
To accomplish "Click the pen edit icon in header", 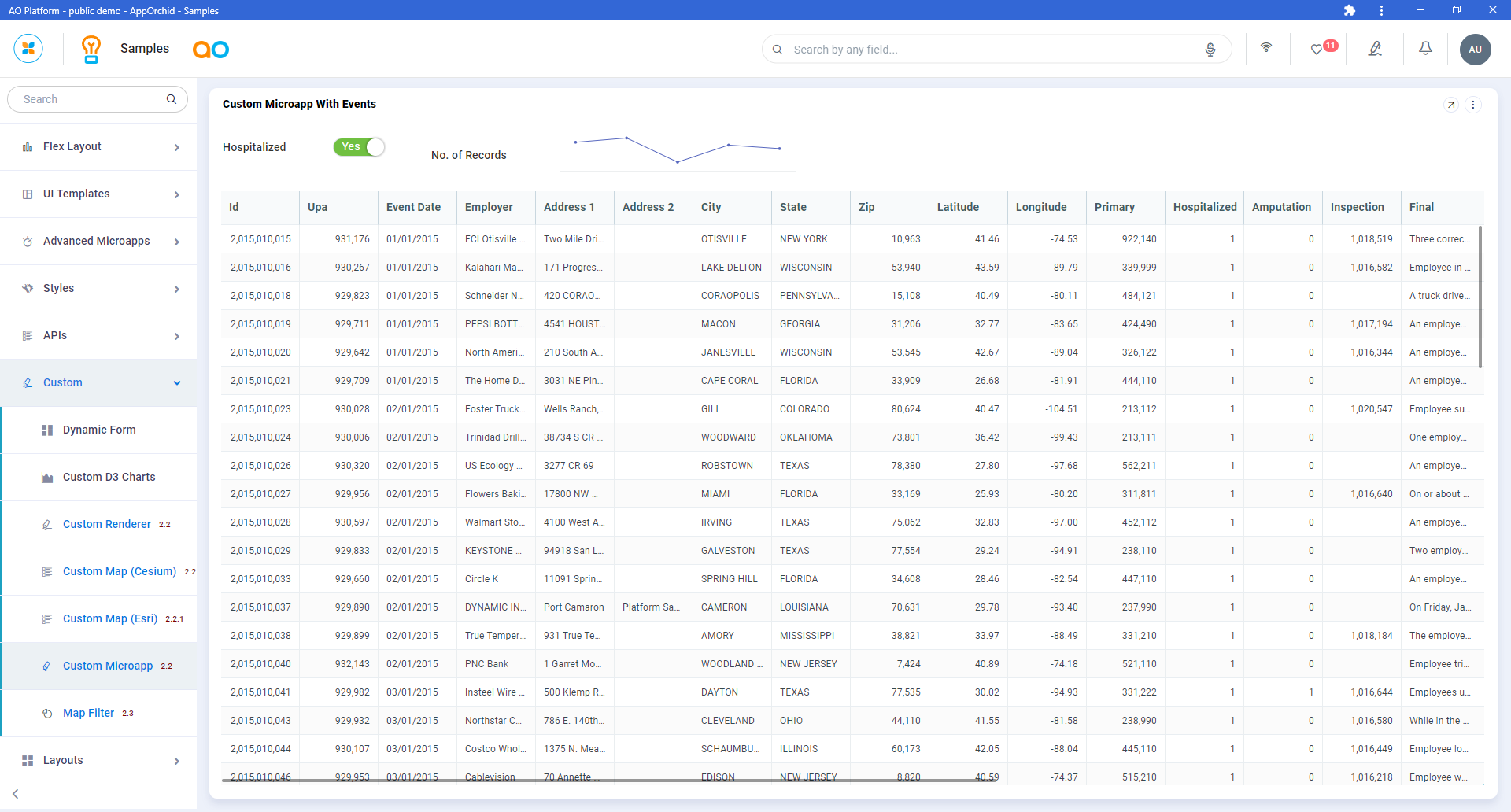I will 1375,49.
